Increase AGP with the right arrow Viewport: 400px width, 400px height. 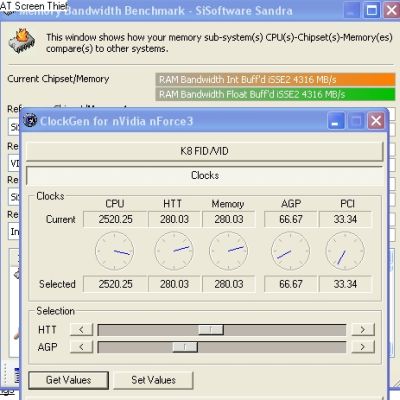pos(363,347)
